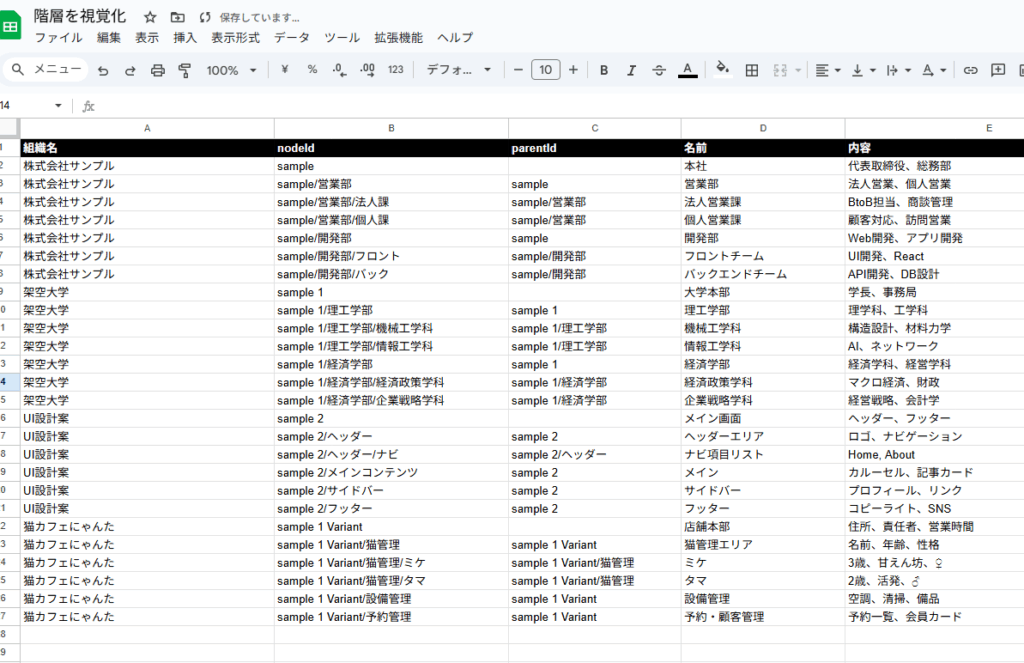Toggle bold formatting
This screenshot has width=1024, height=663.
coord(604,70)
